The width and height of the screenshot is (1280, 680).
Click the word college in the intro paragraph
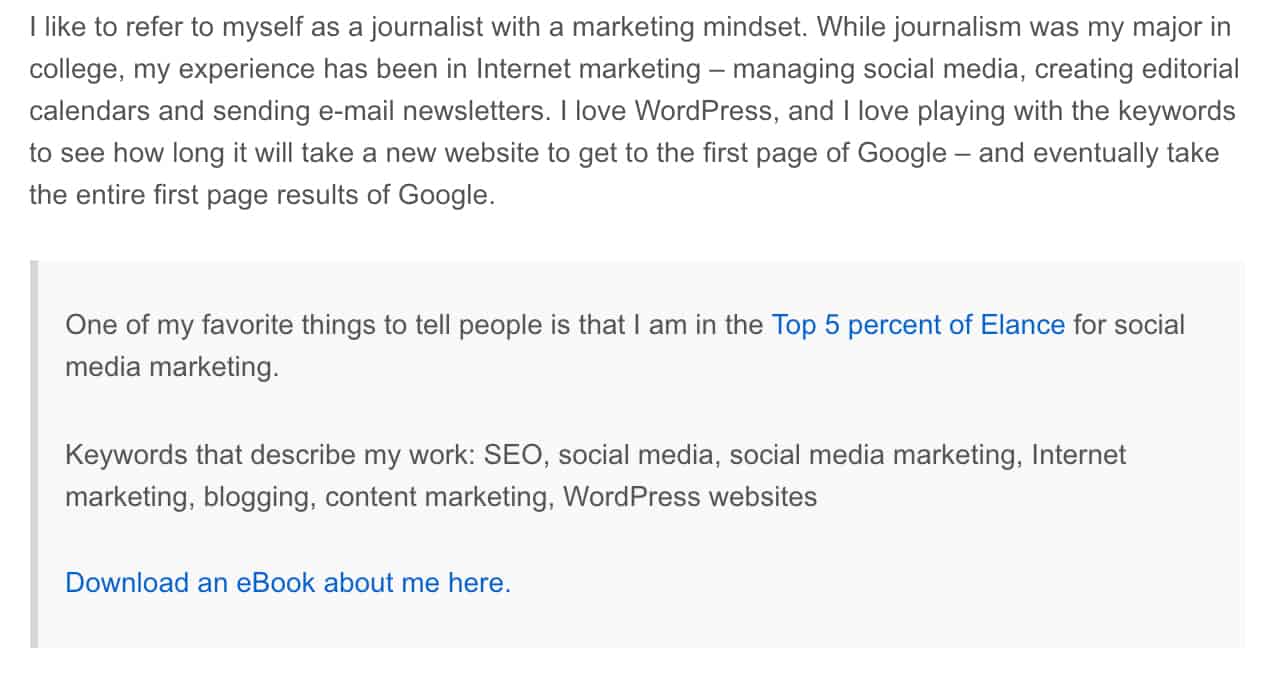click(x=74, y=69)
